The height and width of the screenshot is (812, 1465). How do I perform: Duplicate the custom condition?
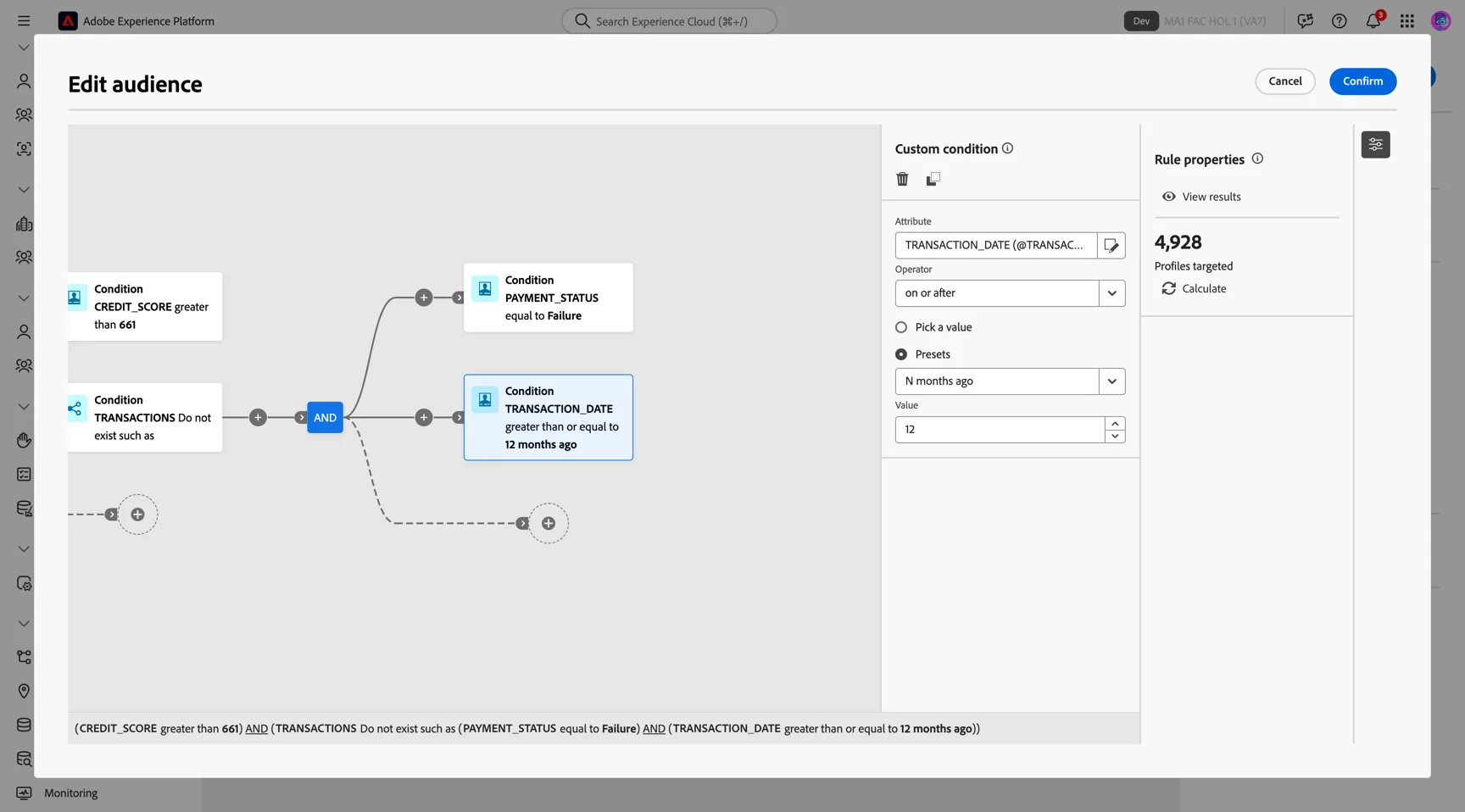tap(933, 179)
